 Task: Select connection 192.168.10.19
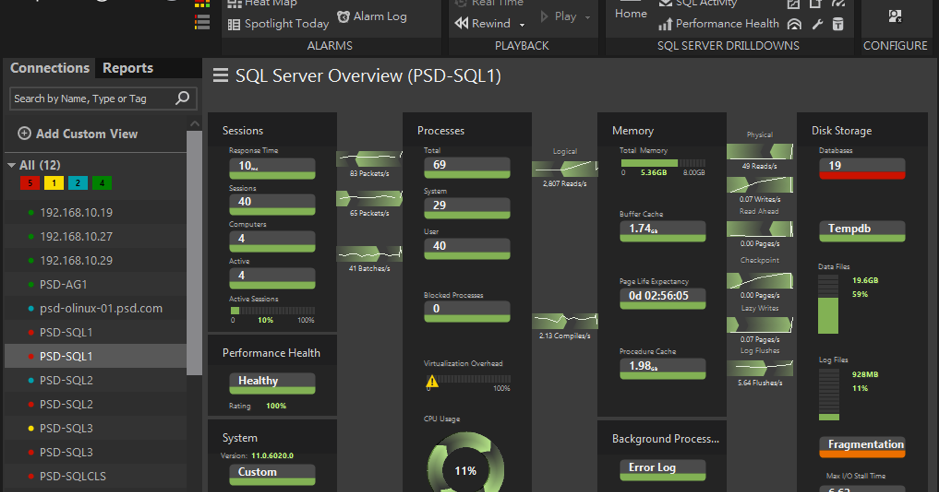[x=96, y=212]
